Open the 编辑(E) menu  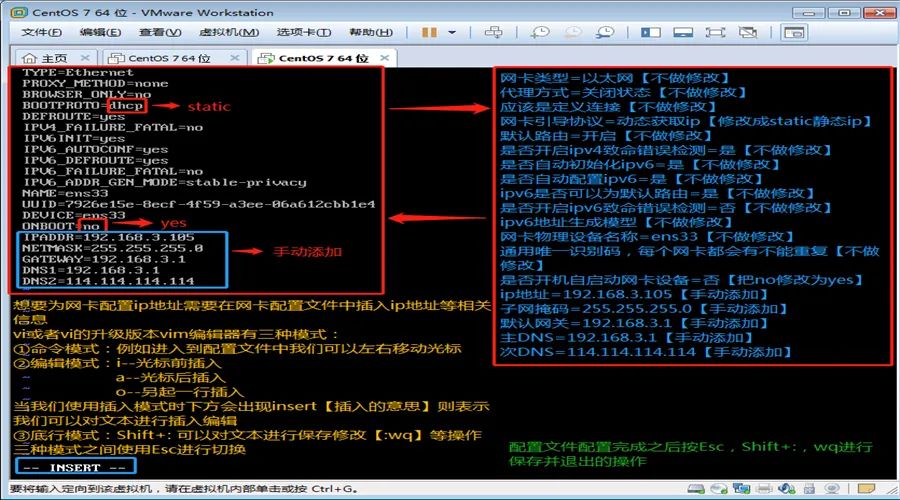100,32
